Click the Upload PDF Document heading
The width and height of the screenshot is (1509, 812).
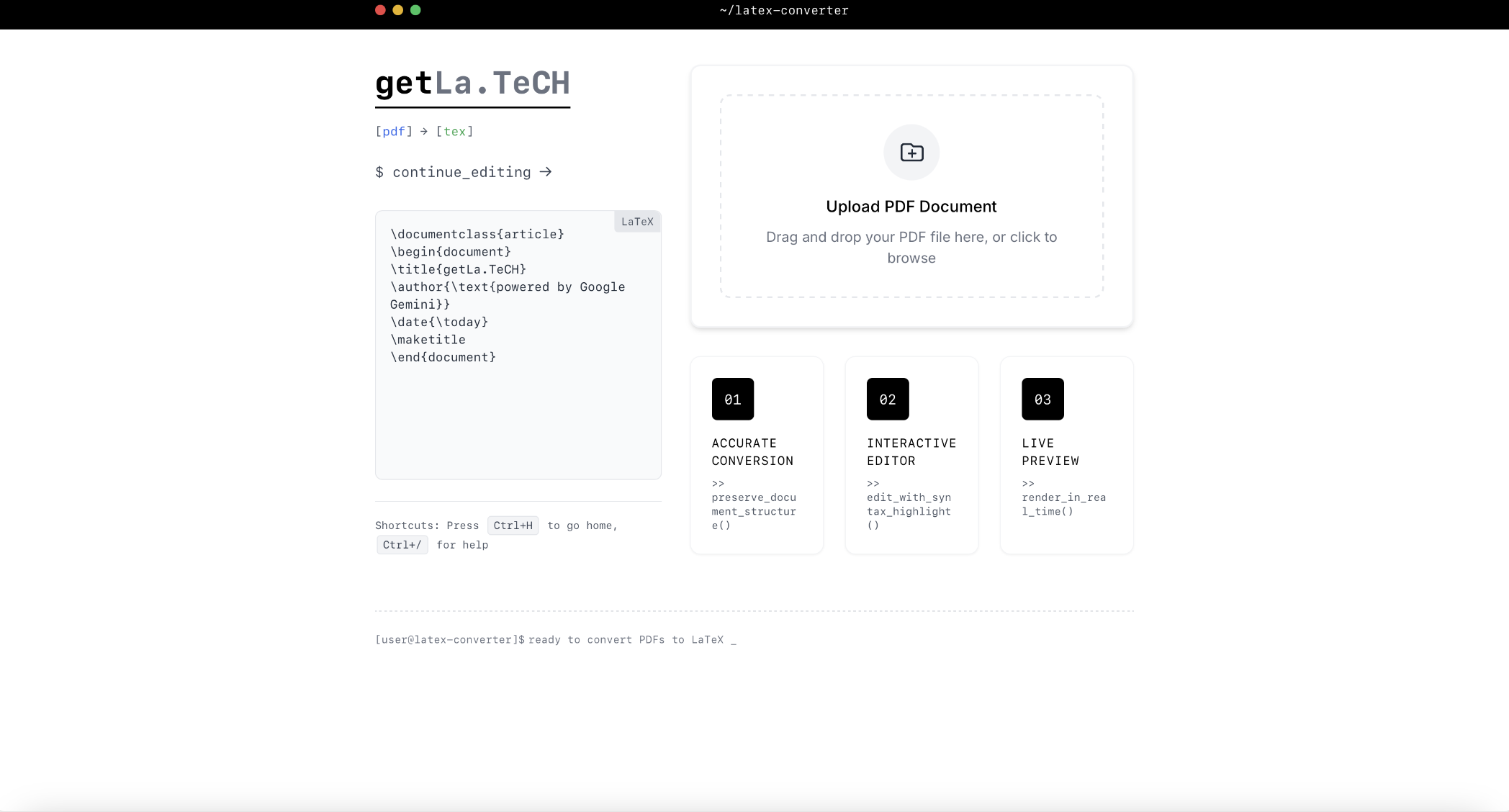(911, 207)
